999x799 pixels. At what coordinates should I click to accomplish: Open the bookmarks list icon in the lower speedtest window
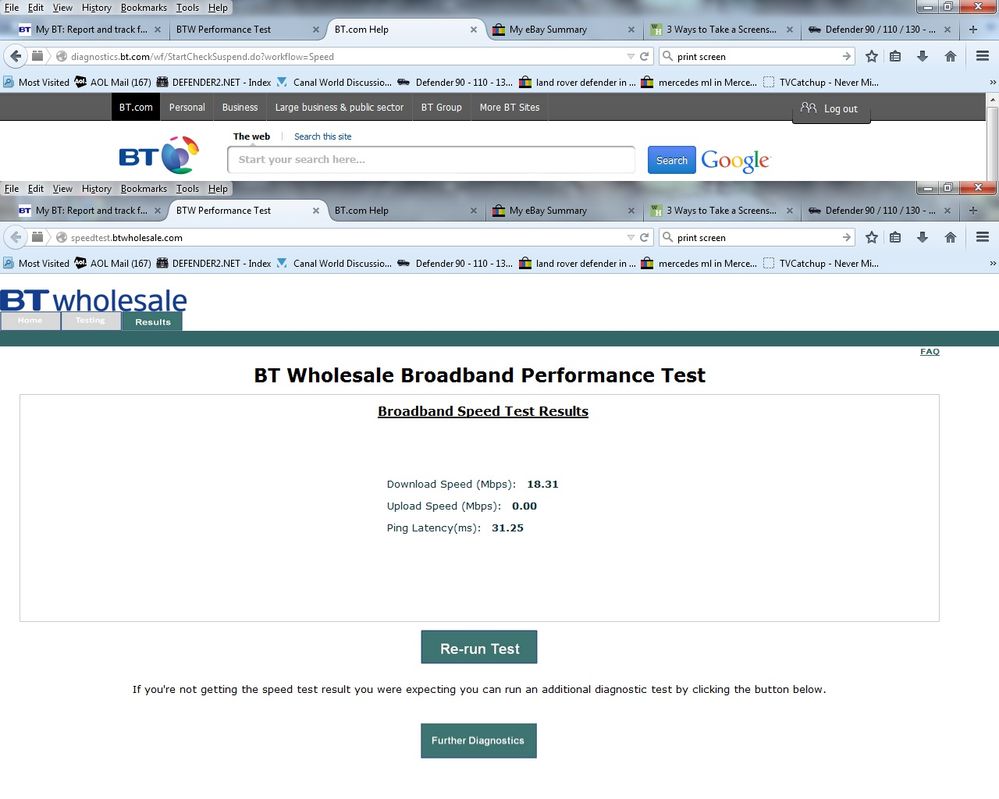pos(895,237)
